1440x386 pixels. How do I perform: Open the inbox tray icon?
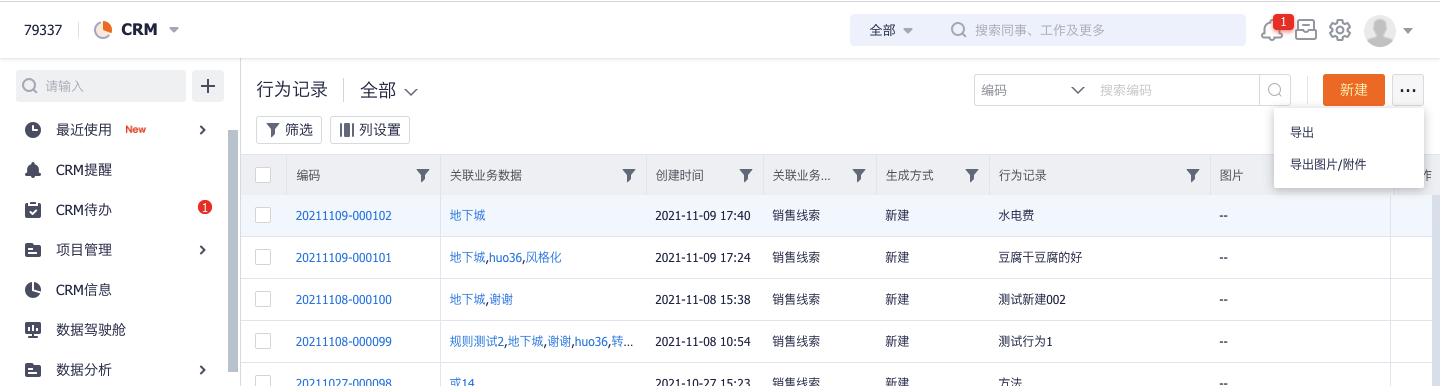click(1305, 30)
